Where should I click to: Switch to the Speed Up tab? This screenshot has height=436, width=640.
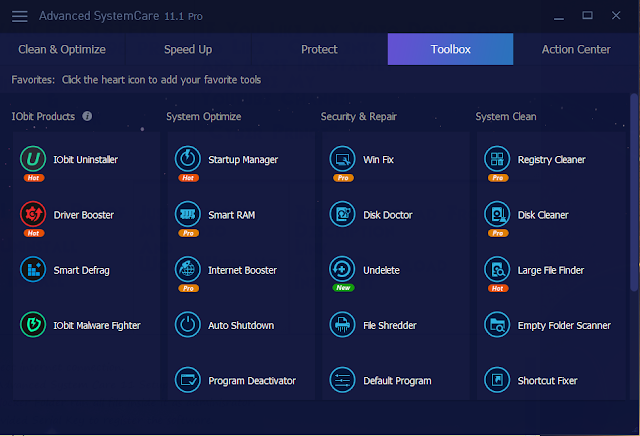(x=188, y=49)
